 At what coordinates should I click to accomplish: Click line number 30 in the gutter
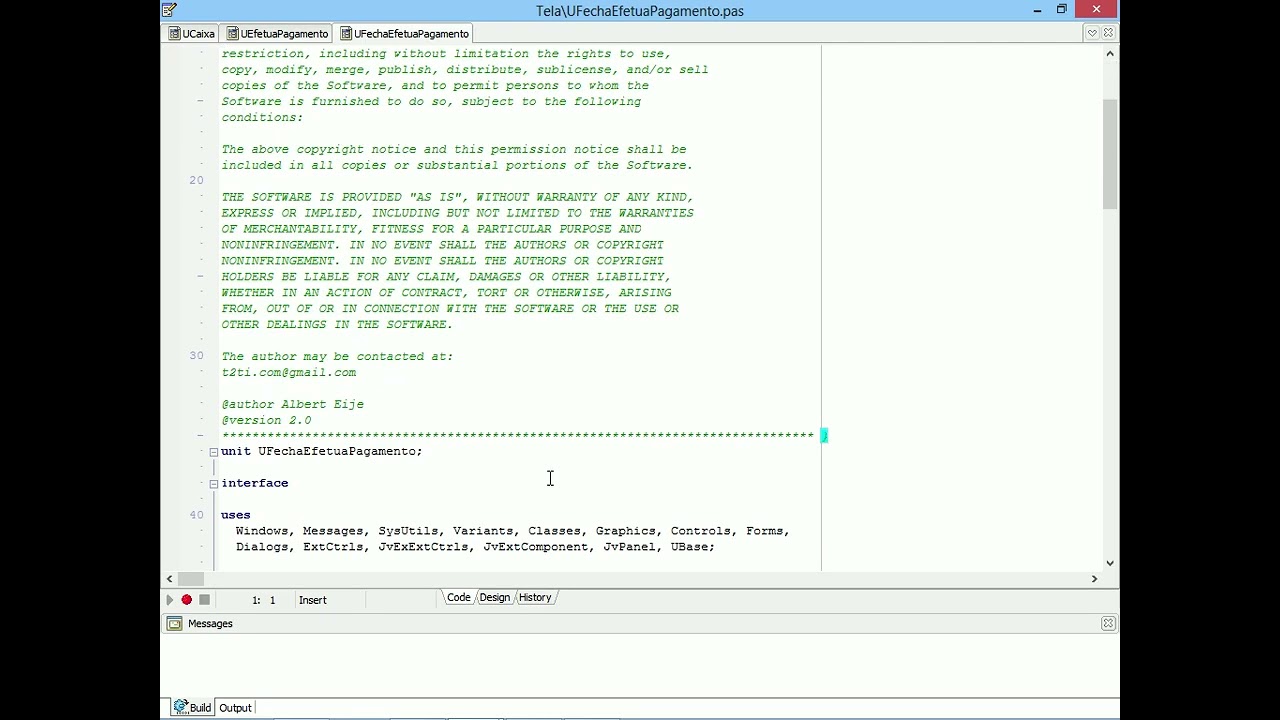pos(196,356)
